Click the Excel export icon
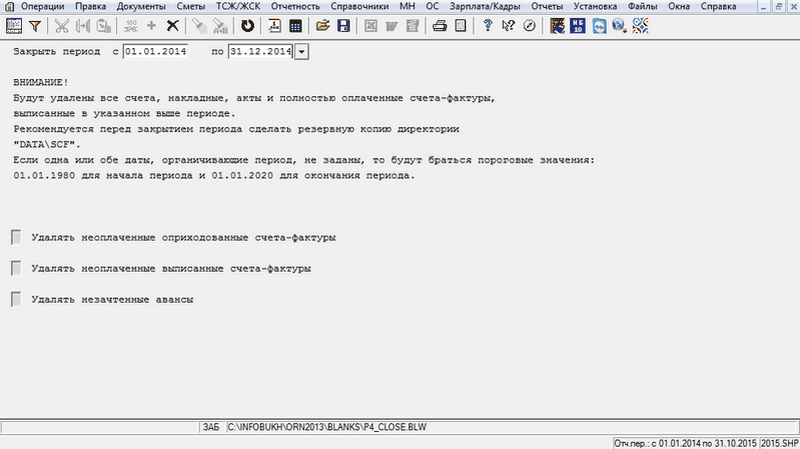The image size is (800, 449). coord(371,26)
